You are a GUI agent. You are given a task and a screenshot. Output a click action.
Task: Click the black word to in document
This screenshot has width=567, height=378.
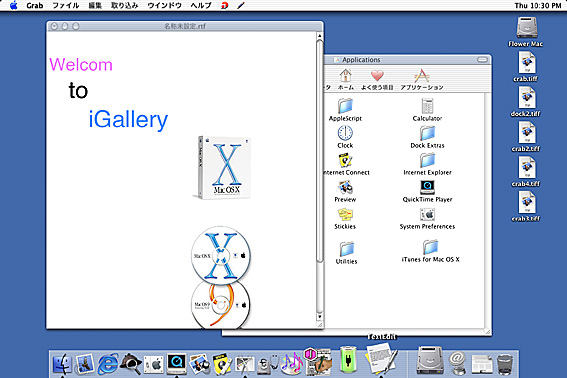tap(78, 90)
